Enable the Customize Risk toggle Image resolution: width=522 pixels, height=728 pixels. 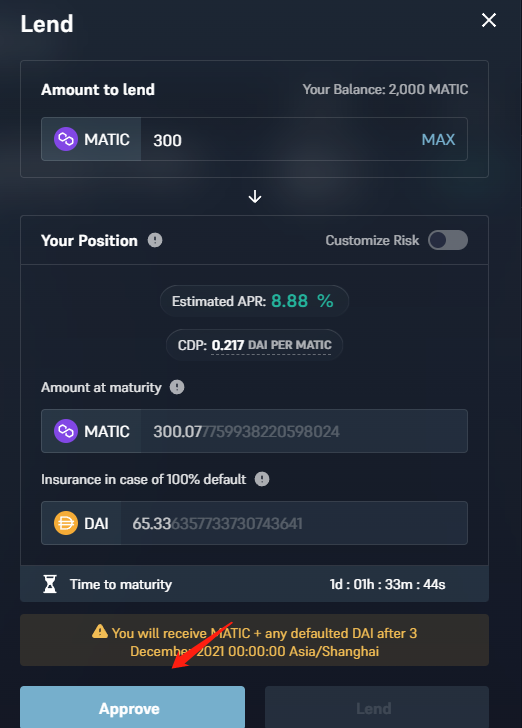pyautogui.click(x=448, y=240)
